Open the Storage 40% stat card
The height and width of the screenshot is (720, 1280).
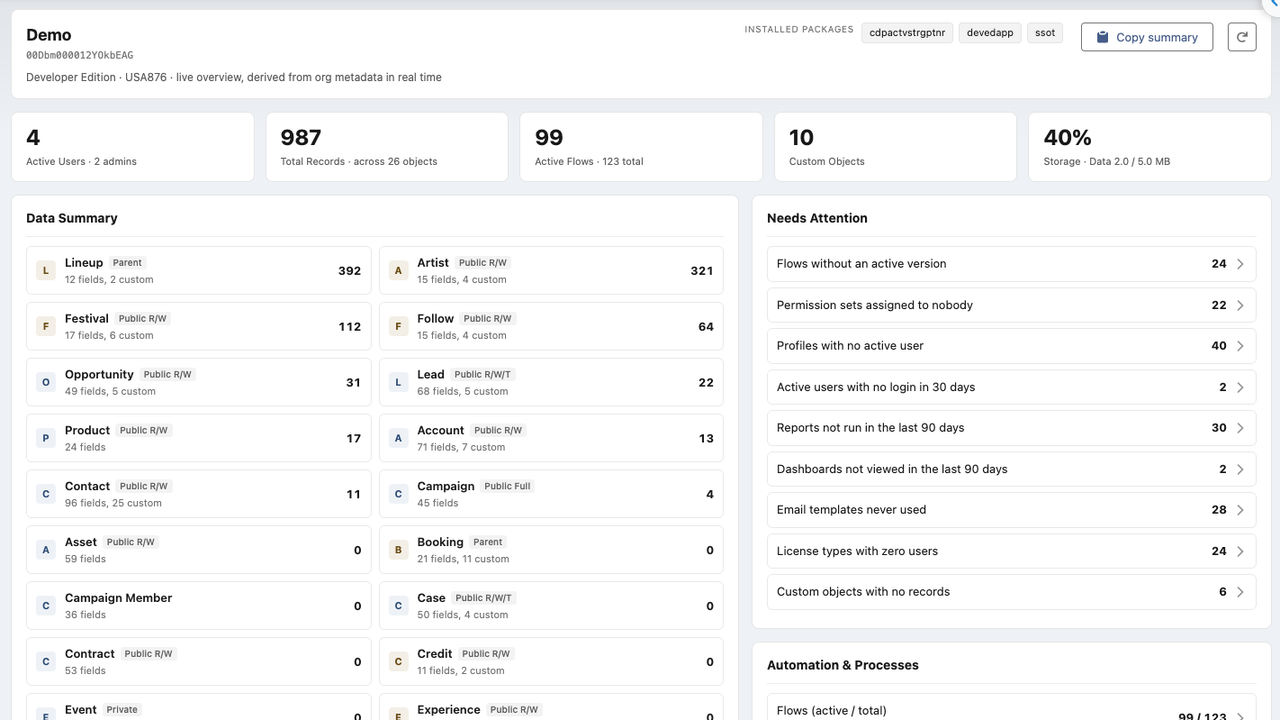point(1149,147)
